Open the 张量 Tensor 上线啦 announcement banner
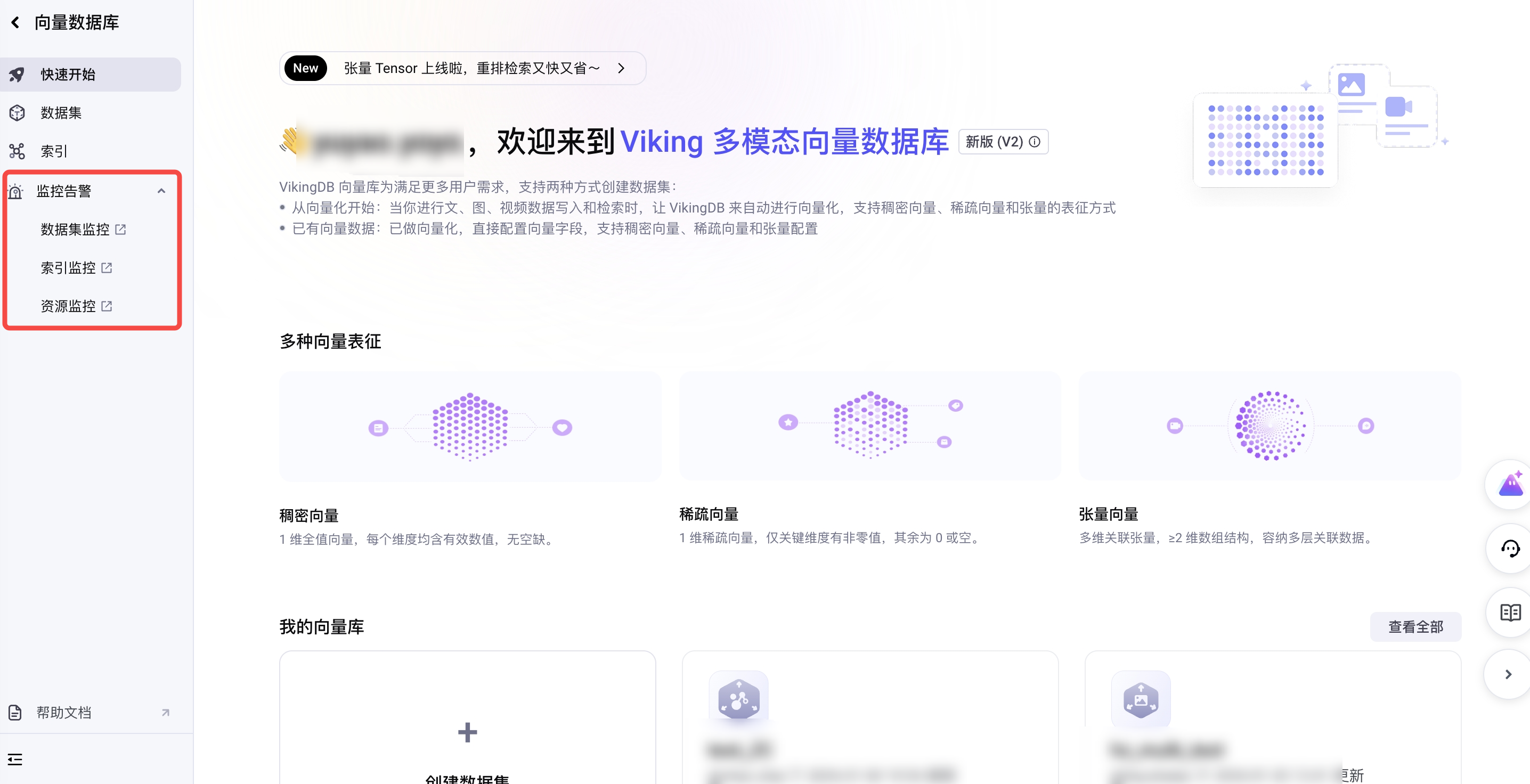The image size is (1530, 784). pyautogui.click(x=462, y=68)
